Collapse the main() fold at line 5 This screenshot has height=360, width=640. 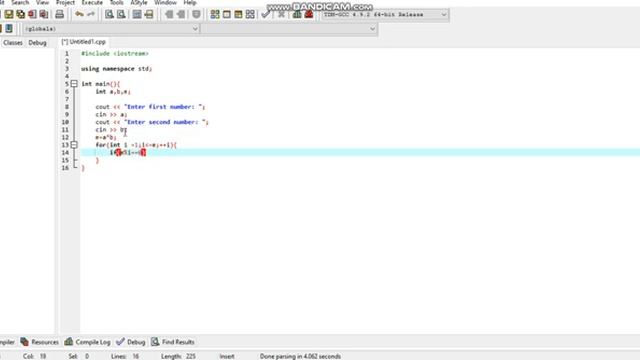point(74,84)
